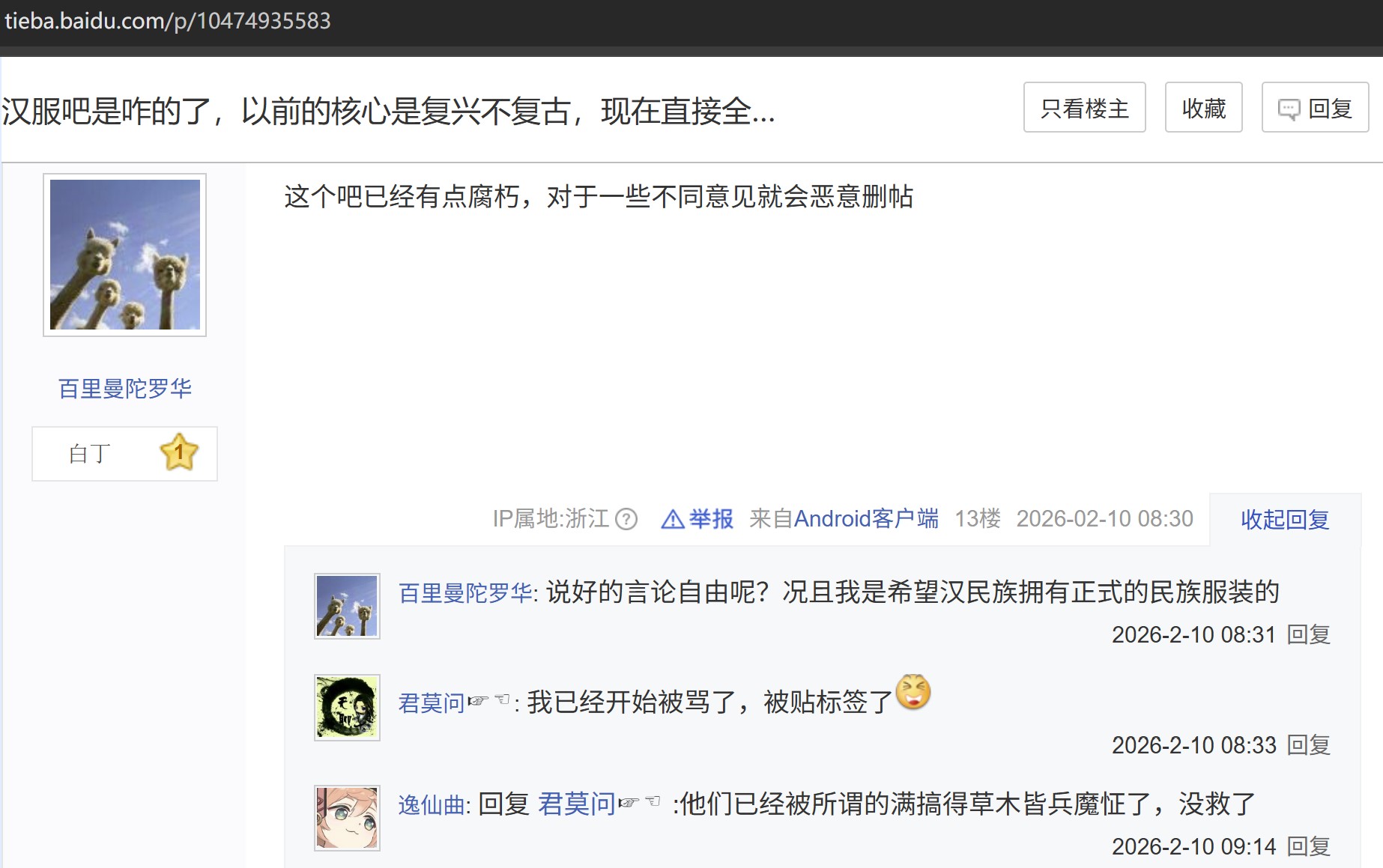Screen dimensions: 1383x868
Task: Click the report warning triangle icon
Action: [673, 519]
